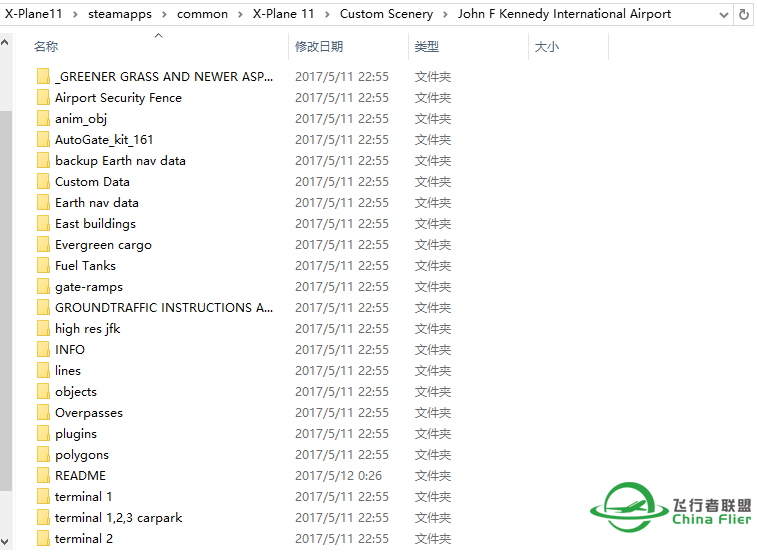Click the Airport Security Fence folder icon

43,98
